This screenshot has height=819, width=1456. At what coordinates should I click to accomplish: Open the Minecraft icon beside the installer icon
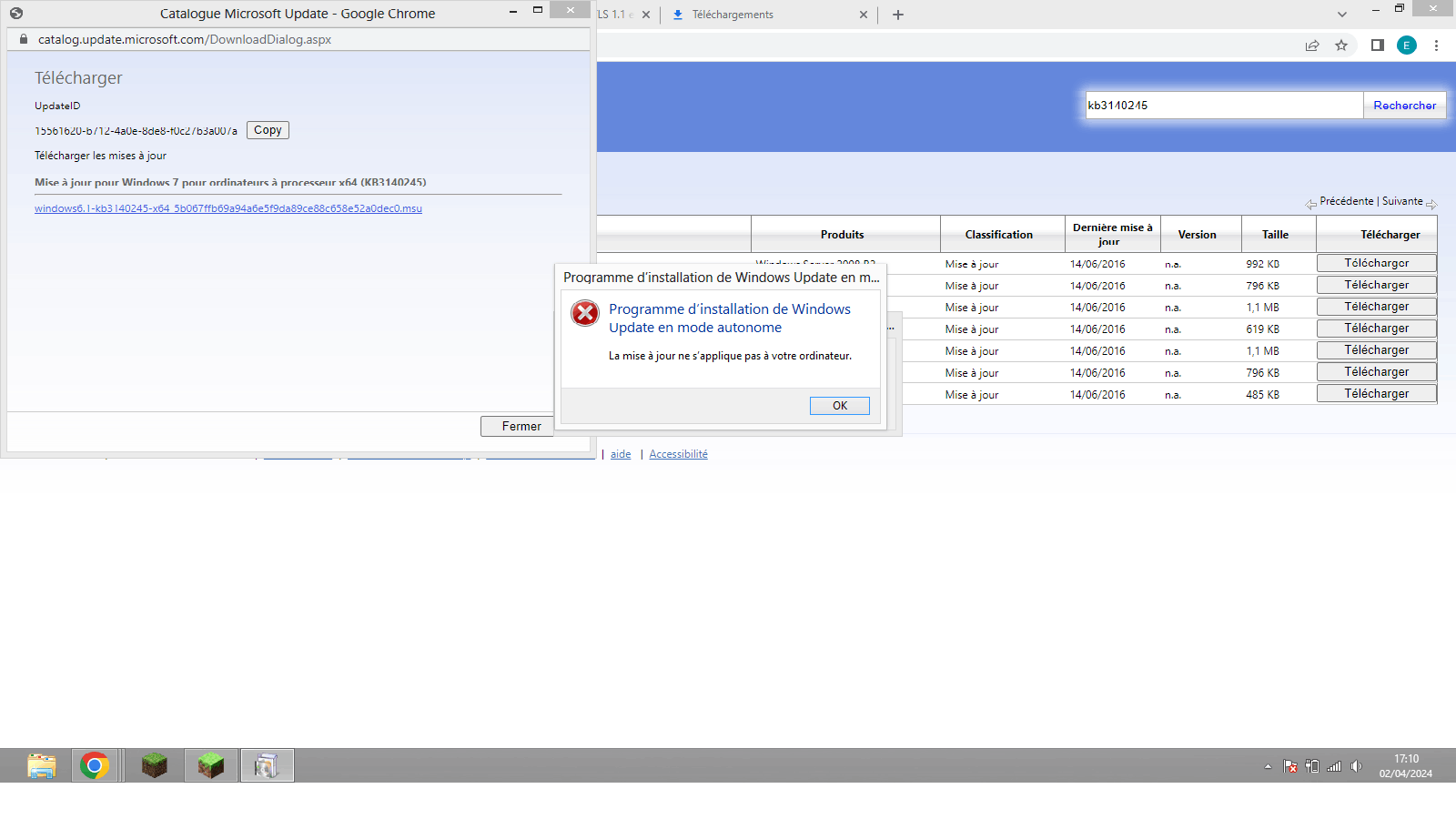[x=211, y=766]
